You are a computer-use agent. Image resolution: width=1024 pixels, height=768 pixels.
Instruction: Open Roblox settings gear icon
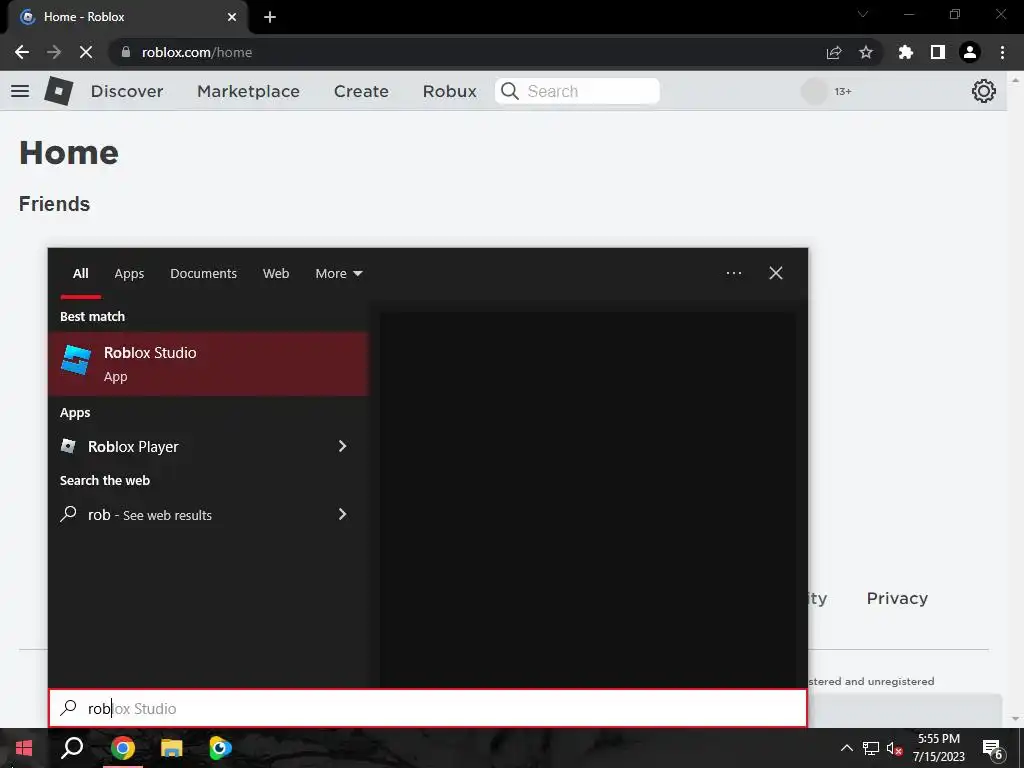984,91
